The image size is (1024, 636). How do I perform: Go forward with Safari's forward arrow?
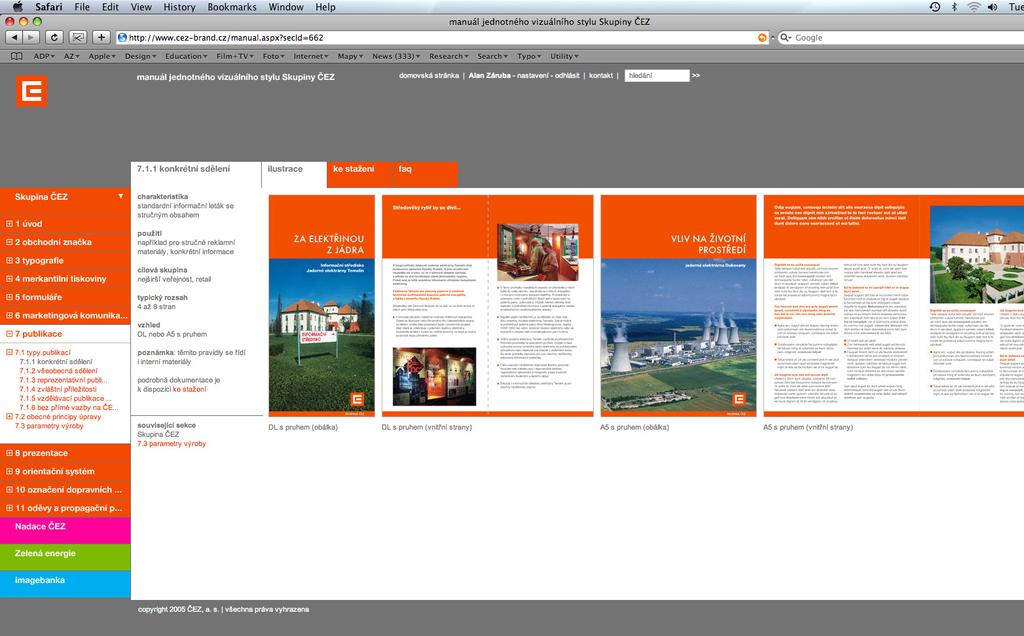pyautogui.click(x=31, y=38)
